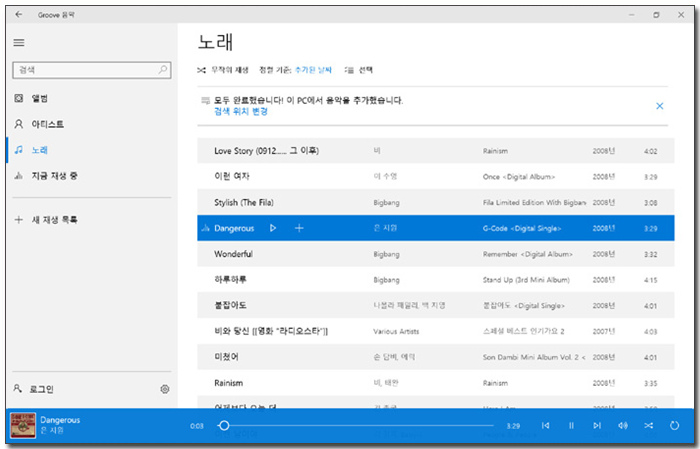This screenshot has width=700, height=449.
Task: Toggle shuffle in the playback bar
Action: click(649, 425)
